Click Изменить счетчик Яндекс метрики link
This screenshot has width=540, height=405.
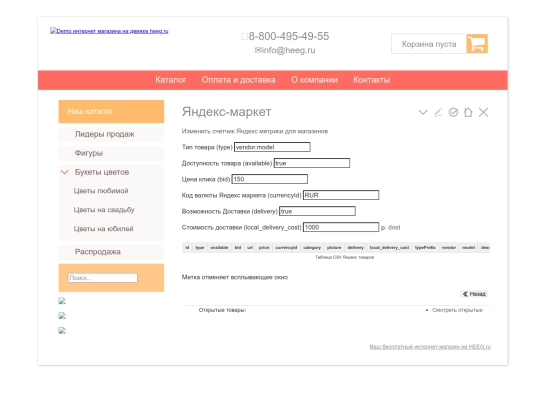point(255,131)
